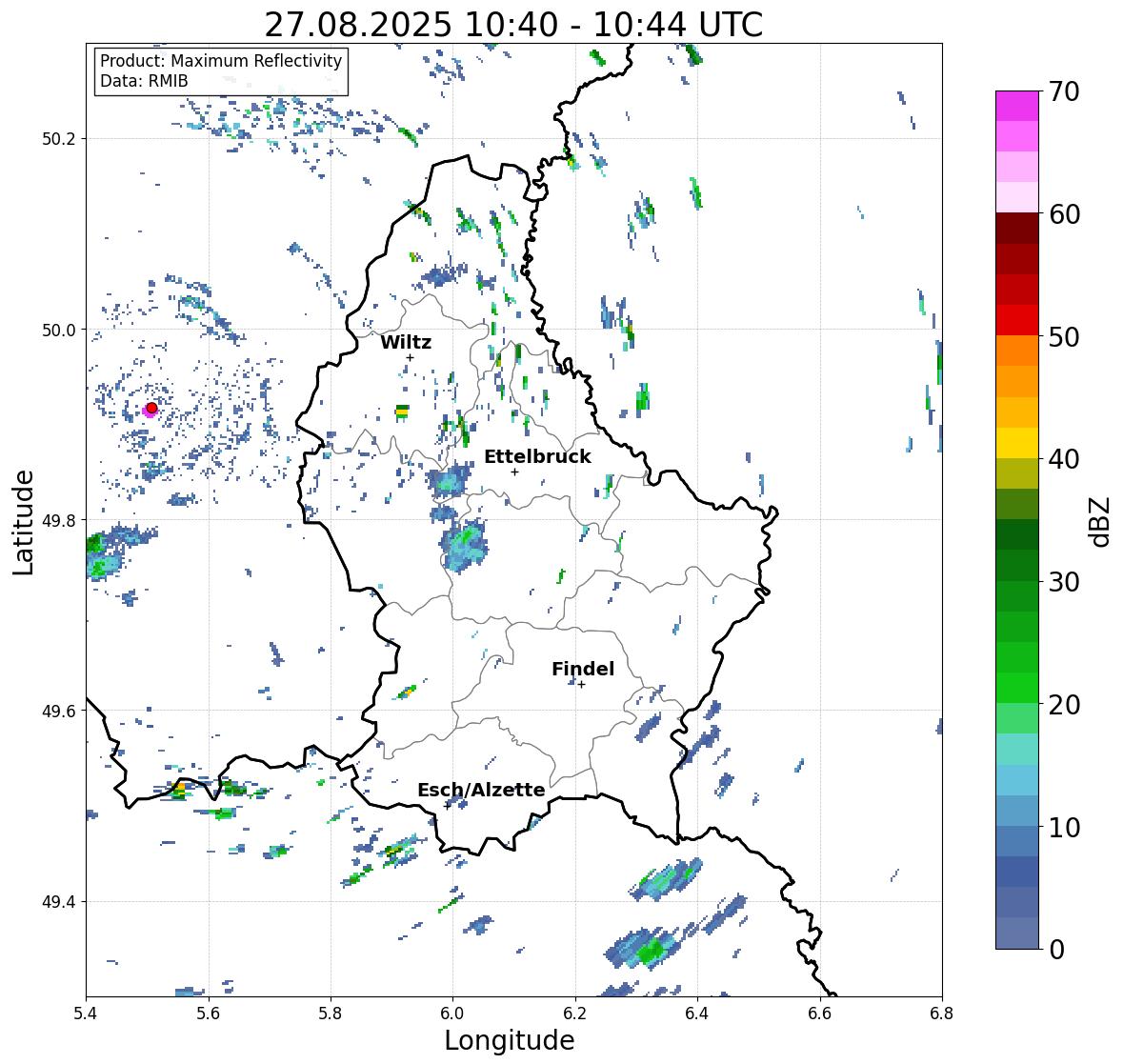
Task: Click the colorbar tick label 30
Action: [1064, 582]
